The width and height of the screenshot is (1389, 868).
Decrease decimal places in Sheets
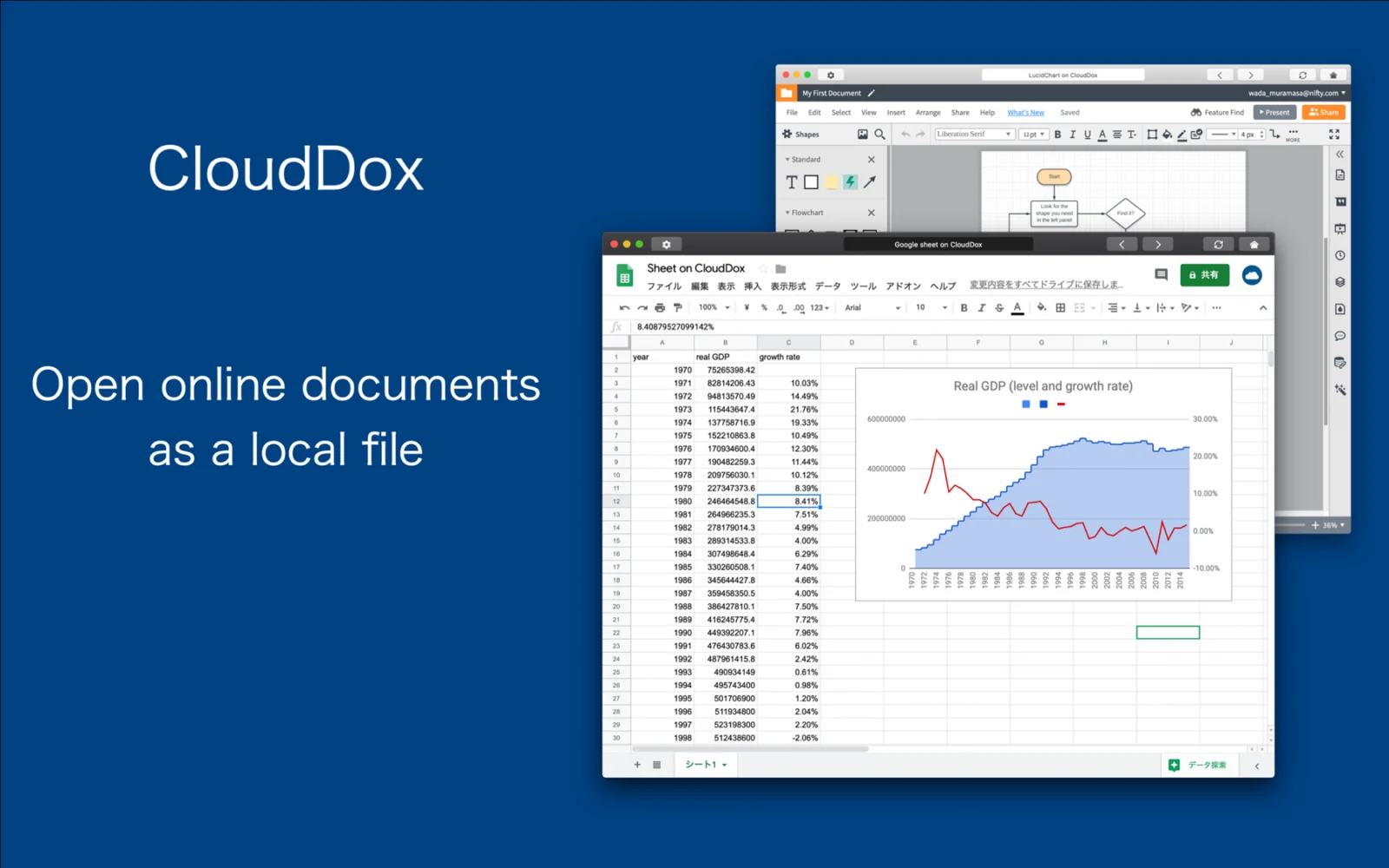click(780, 307)
